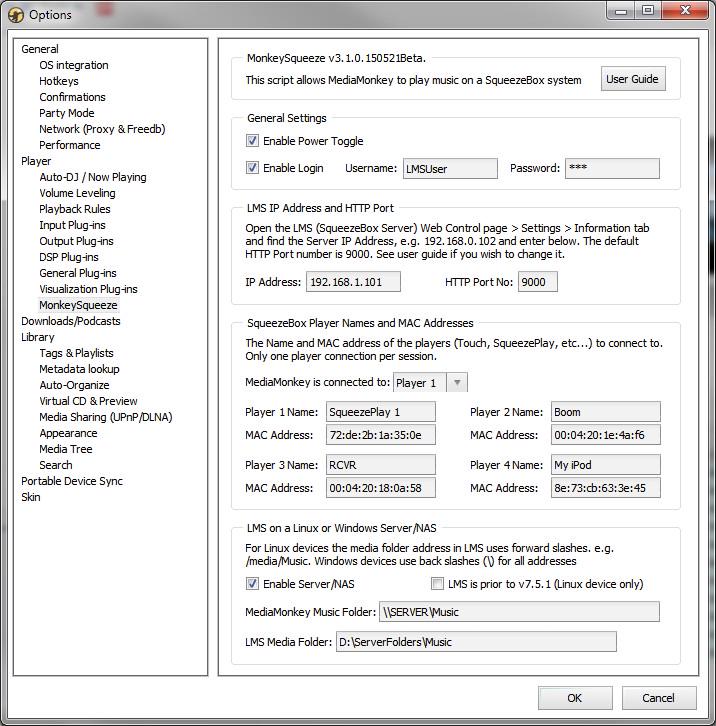
Task: Toggle Enable Power Toggle checkbox
Action: [252, 141]
